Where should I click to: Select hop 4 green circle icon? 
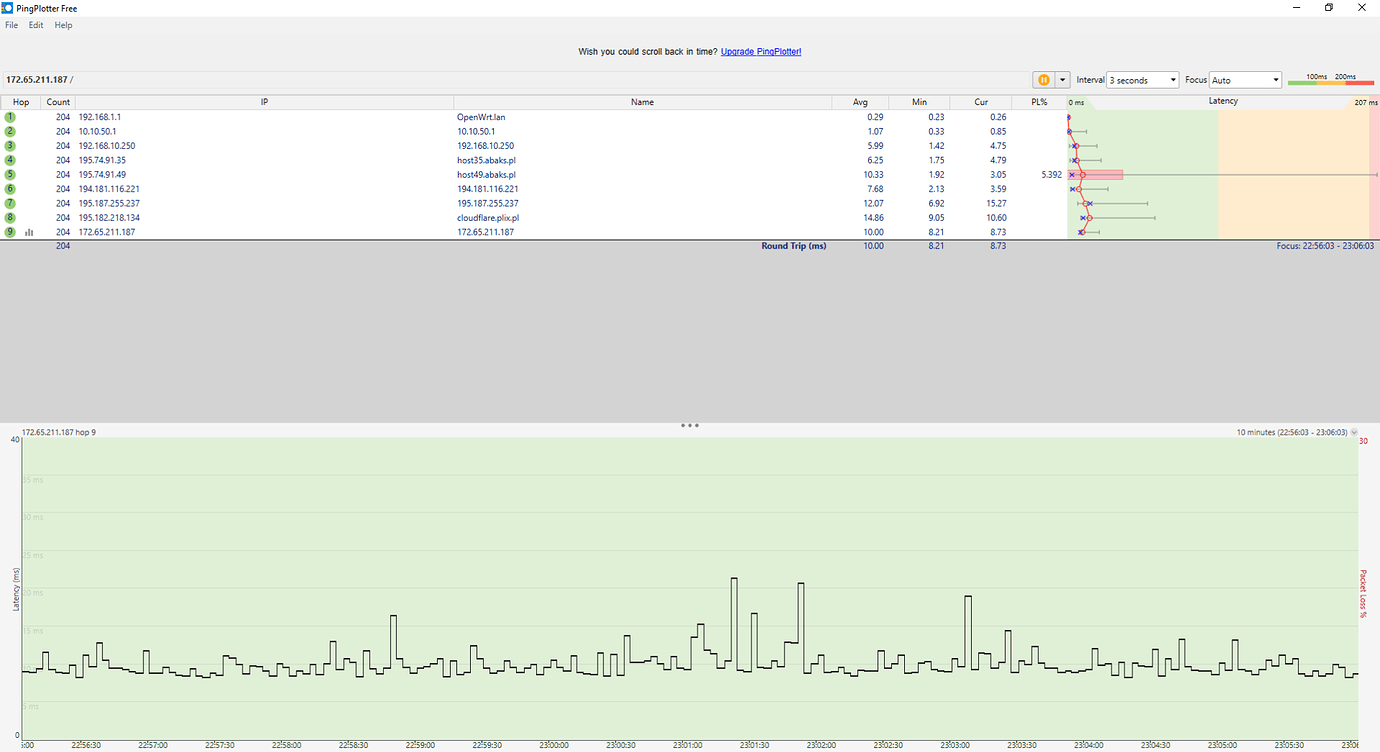10,160
